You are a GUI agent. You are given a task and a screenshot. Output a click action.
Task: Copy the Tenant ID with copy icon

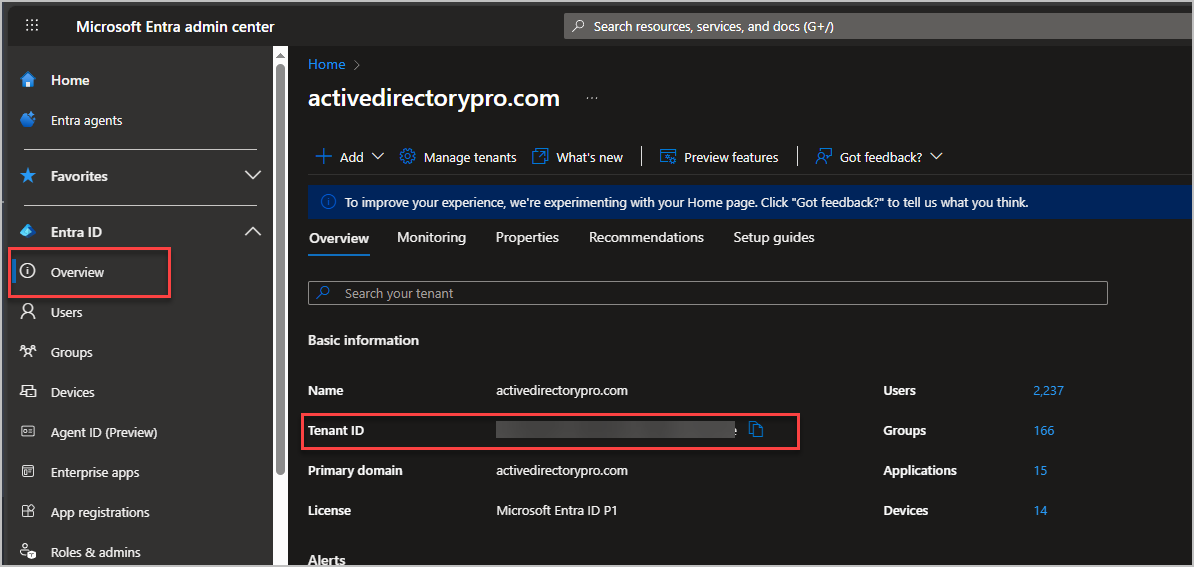point(756,430)
